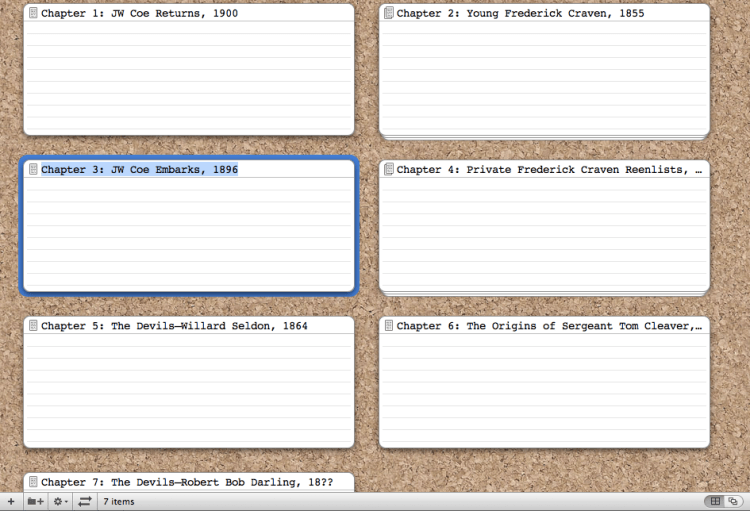Screen dimensions: 750x511
Task: Click document icon on Chapter 1 card
Action: pos(33,14)
